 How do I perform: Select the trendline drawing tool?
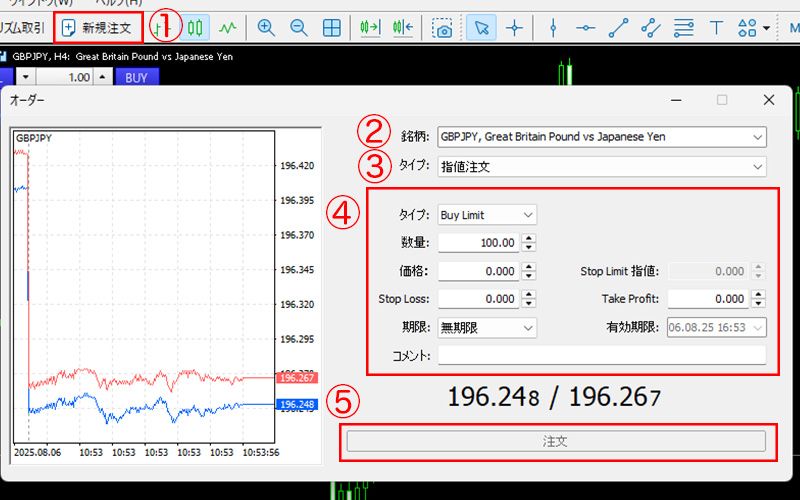tap(618, 28)
